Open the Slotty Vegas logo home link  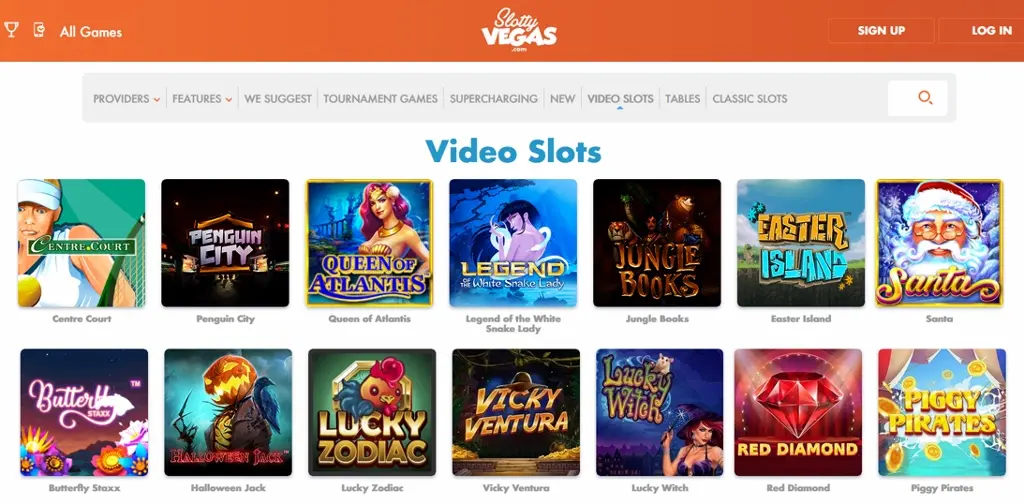click(519, 30)
